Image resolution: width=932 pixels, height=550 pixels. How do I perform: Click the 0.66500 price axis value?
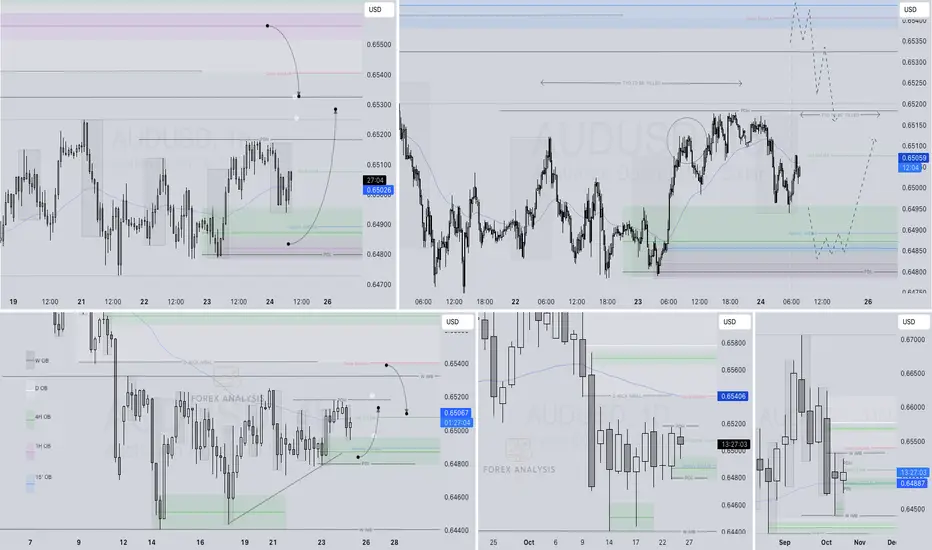(913, 373)
